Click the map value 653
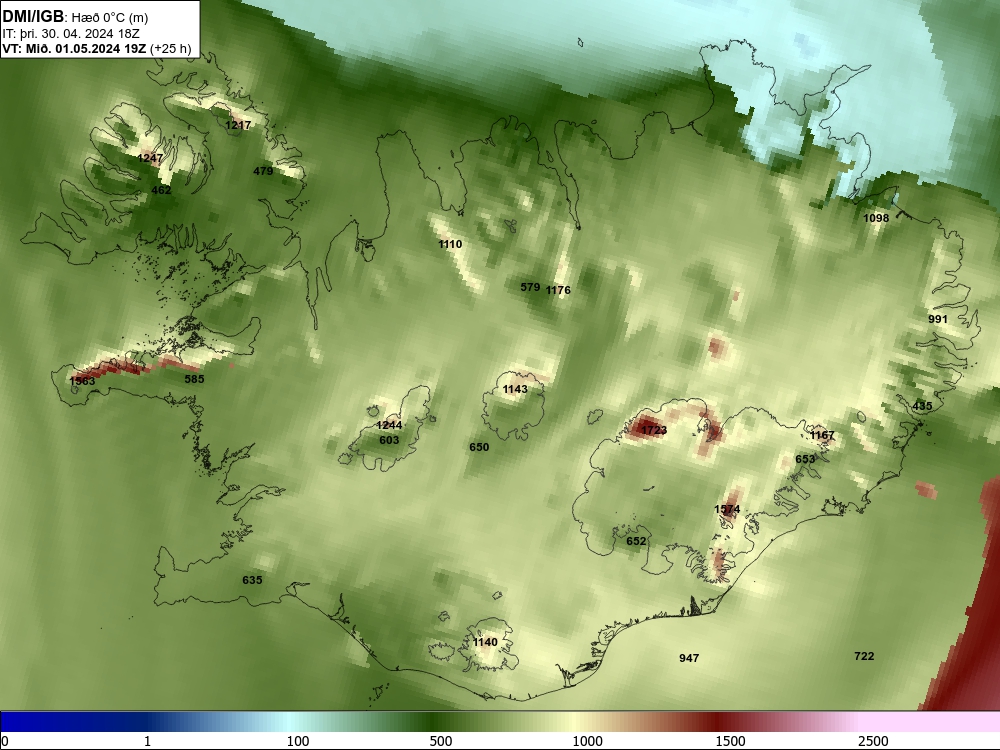Screen dimensions: 1000x750 point(805,459)
